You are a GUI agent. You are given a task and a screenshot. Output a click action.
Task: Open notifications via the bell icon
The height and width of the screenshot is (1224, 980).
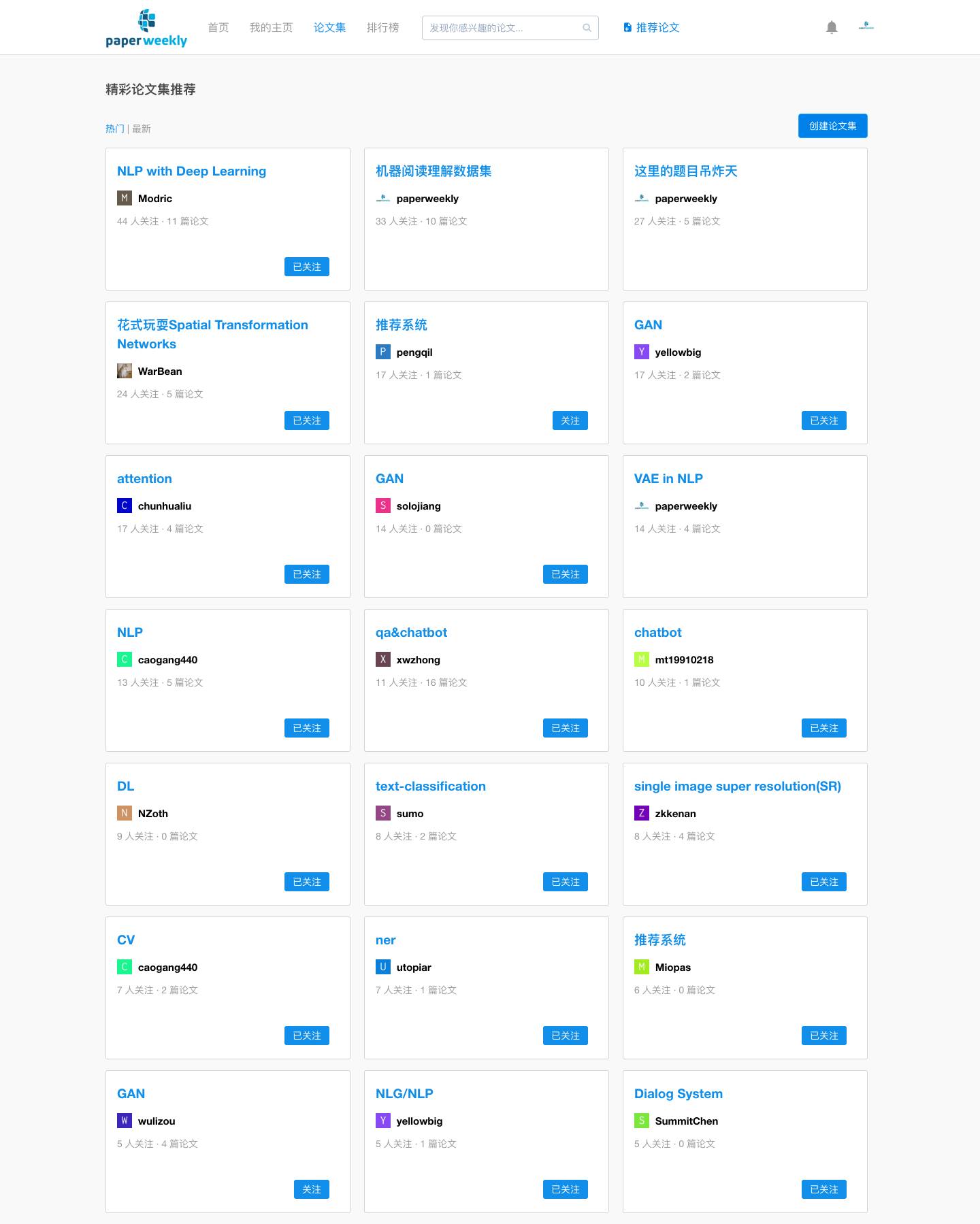coord(832,27)
